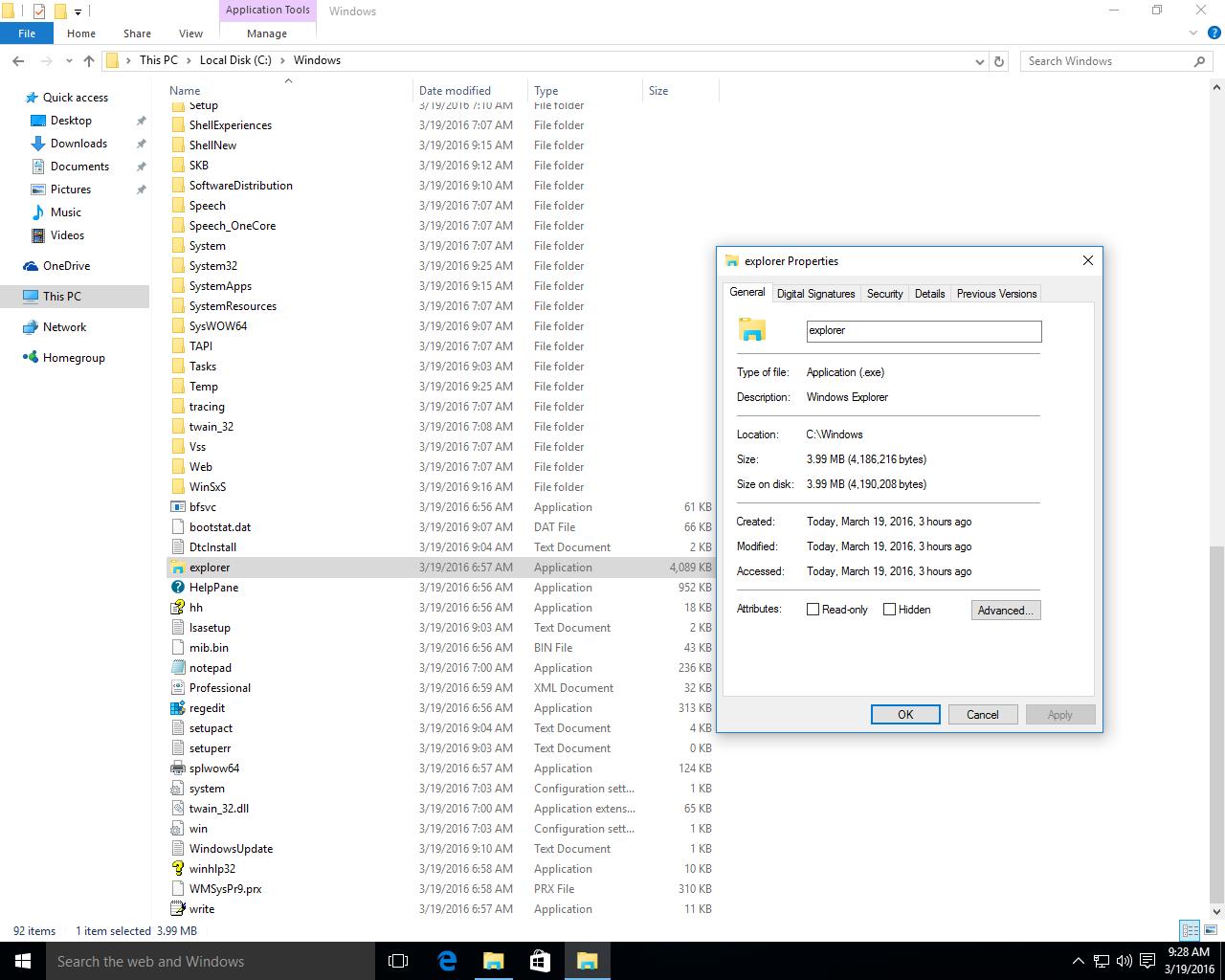
Task: Switch to Previous Versions tab
Action: coord(996,294)
